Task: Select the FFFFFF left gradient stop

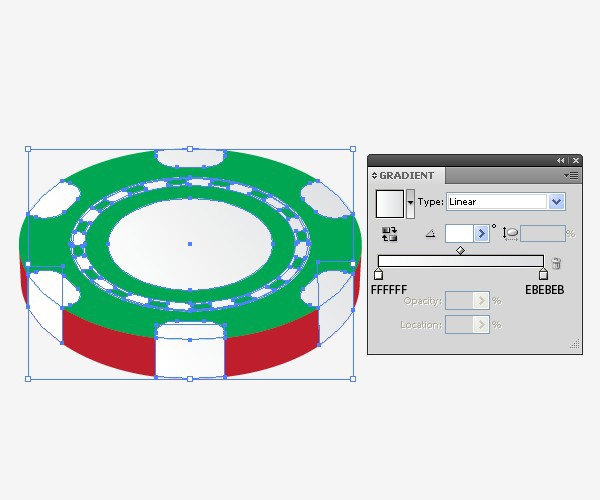Action: [x=378, y=273]
